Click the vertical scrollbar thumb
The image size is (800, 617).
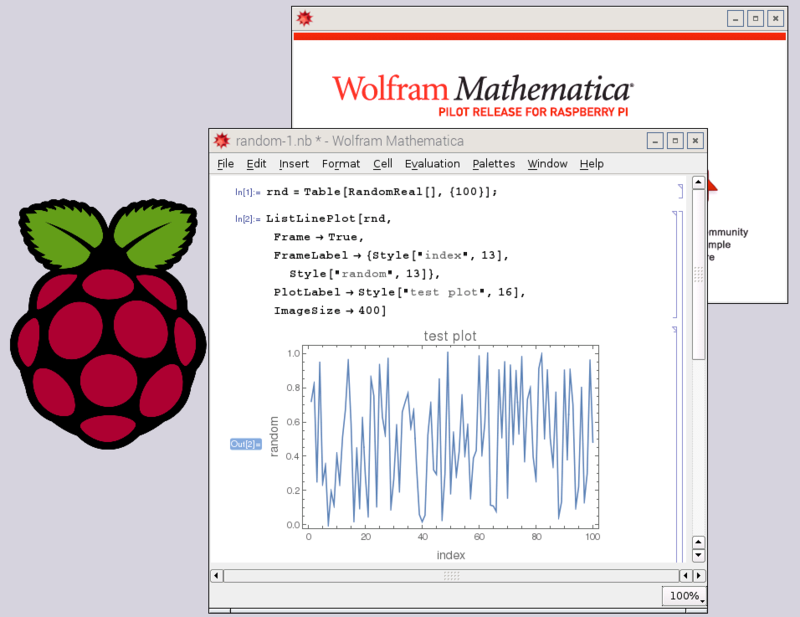698,275
